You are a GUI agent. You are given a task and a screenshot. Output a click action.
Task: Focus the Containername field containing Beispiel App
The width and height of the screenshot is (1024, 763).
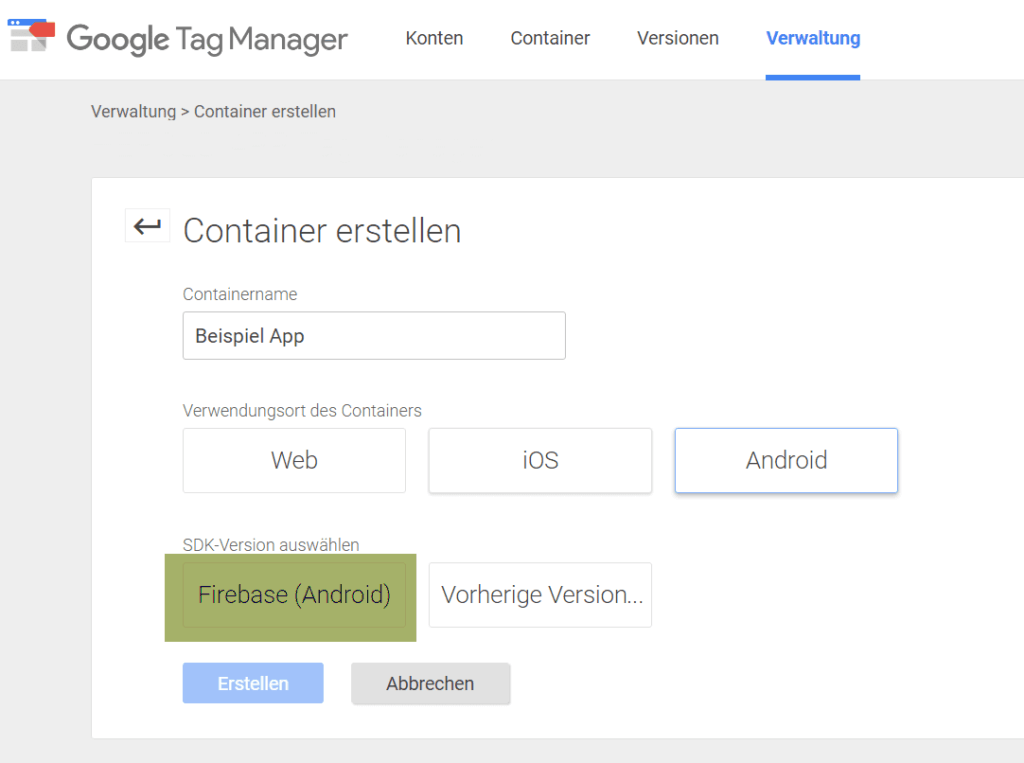(373, 336)
